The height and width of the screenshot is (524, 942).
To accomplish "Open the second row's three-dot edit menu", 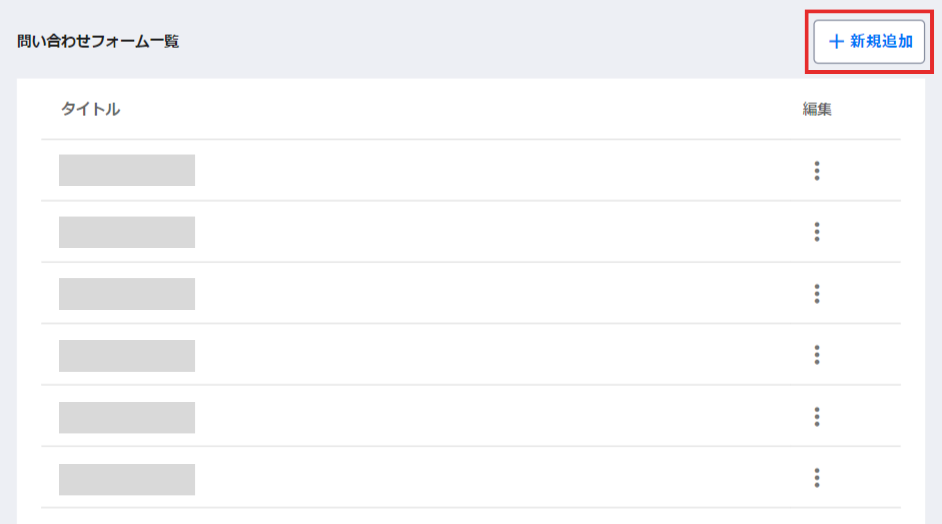I will tap(817, 232).
